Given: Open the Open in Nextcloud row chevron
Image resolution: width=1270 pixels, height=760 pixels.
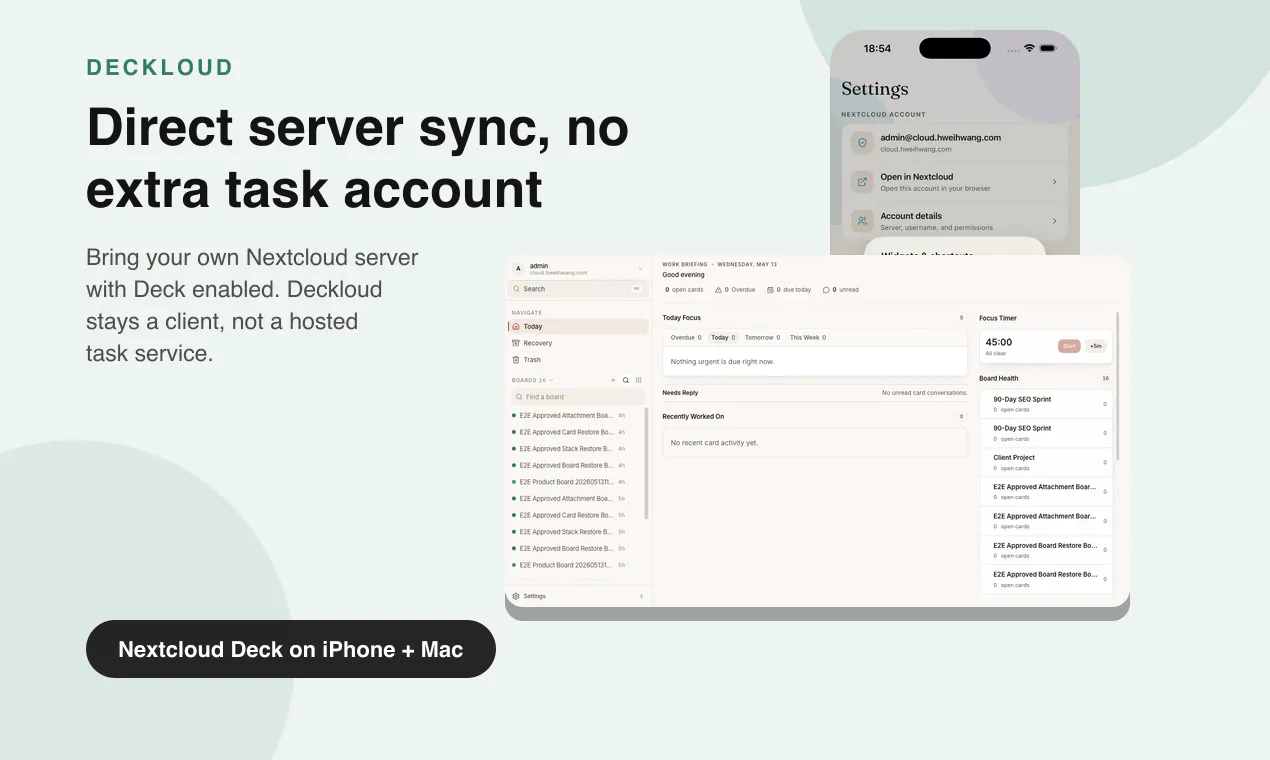Looking at the screenshot, I should [x=1055, y=182].
